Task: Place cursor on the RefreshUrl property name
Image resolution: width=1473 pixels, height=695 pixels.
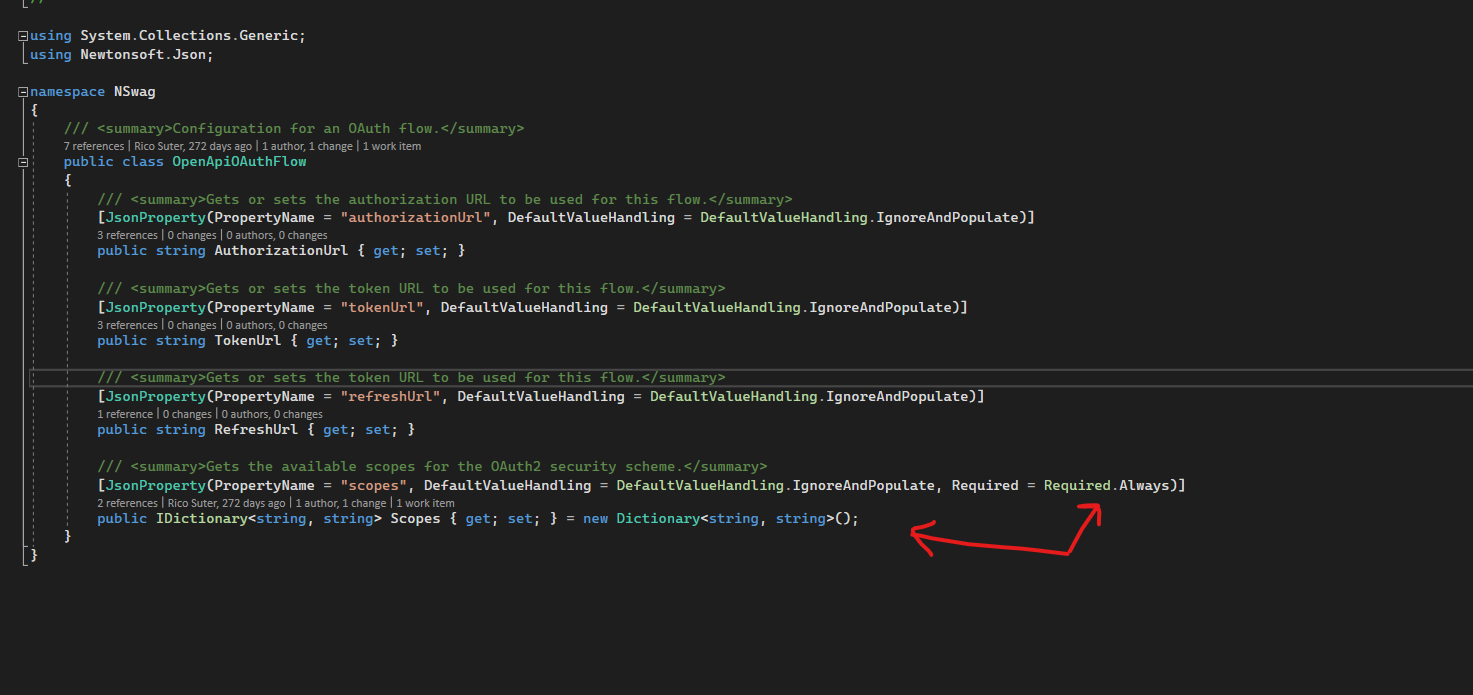Action: pos(256,429)
